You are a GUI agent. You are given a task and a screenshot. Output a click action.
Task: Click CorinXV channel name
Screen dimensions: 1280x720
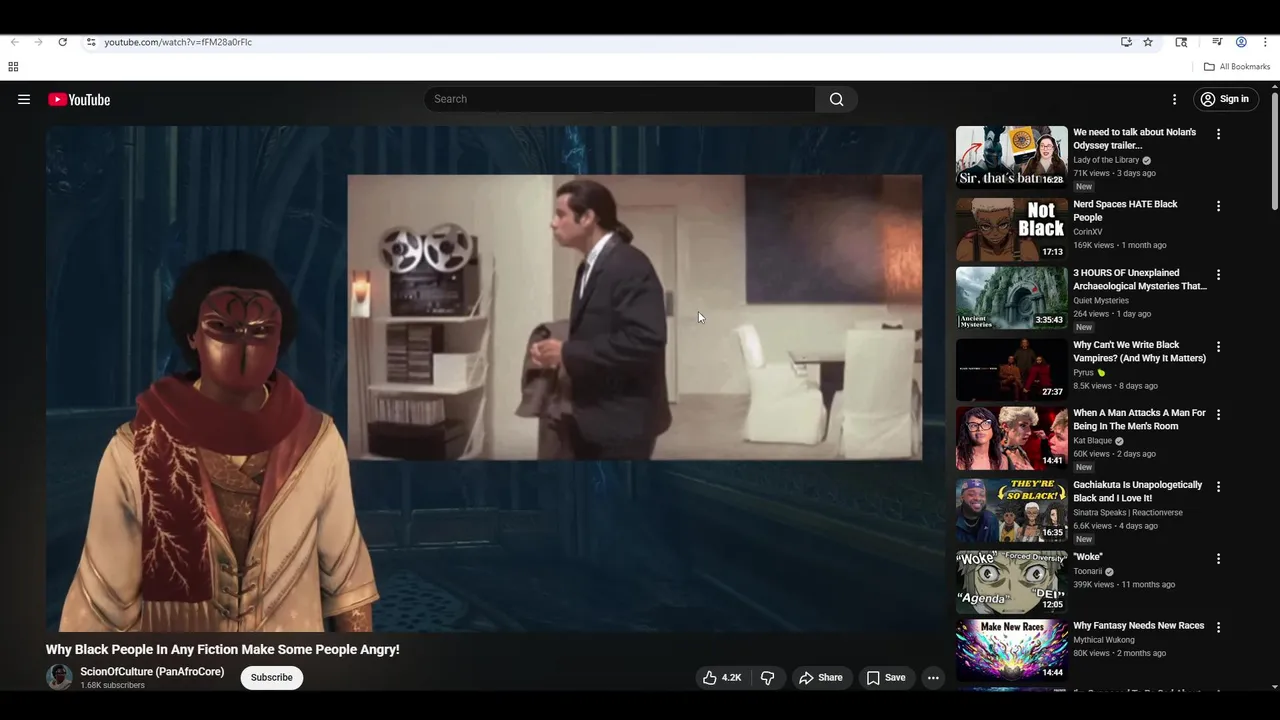(x=1087, y=232)
